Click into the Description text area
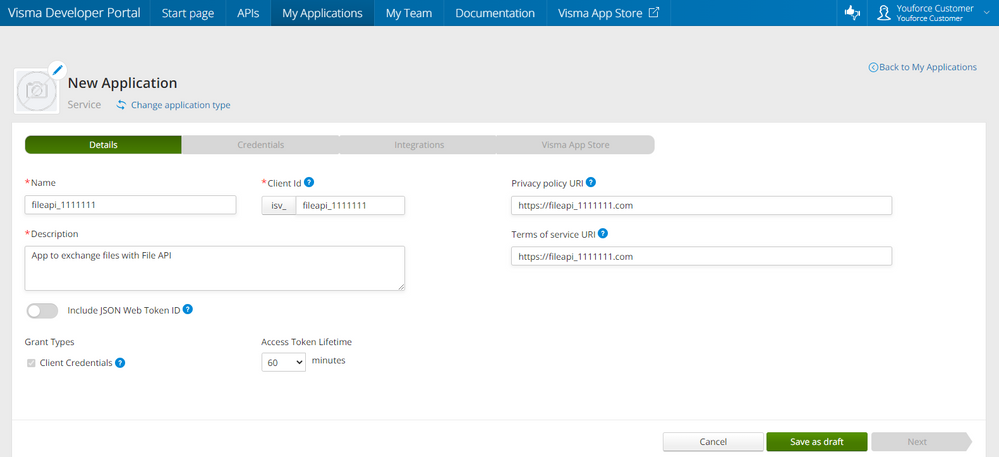The image size is (999, 457). pyautogui.click(x=215, y=268)
